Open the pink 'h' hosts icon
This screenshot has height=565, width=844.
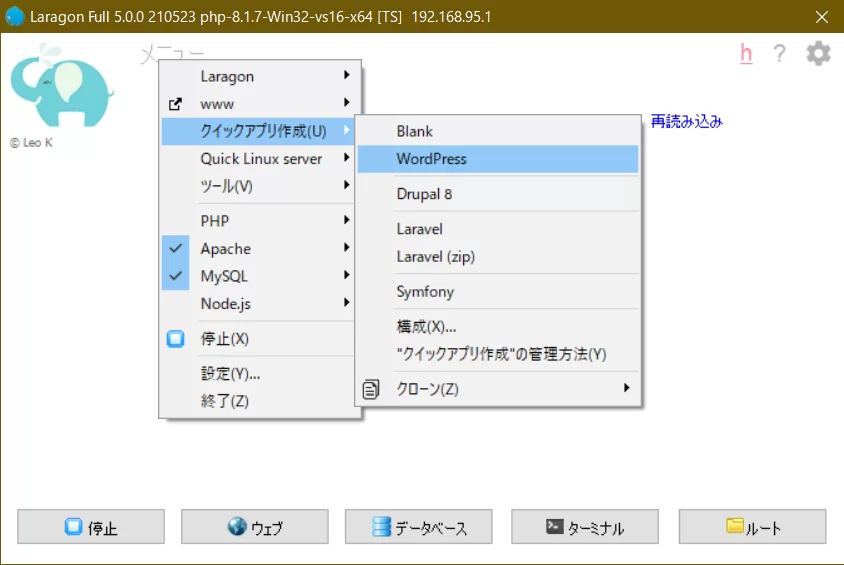click(746, 53)
